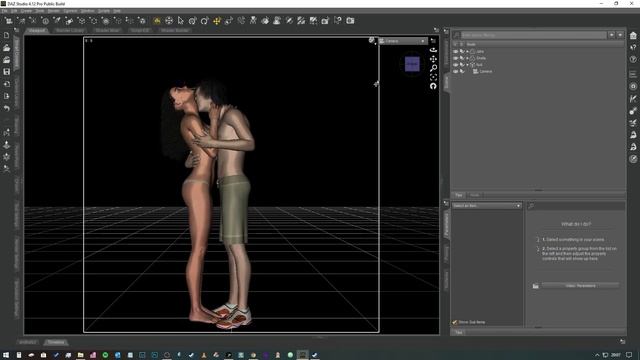Click the Scene pane filter input field

533,36
